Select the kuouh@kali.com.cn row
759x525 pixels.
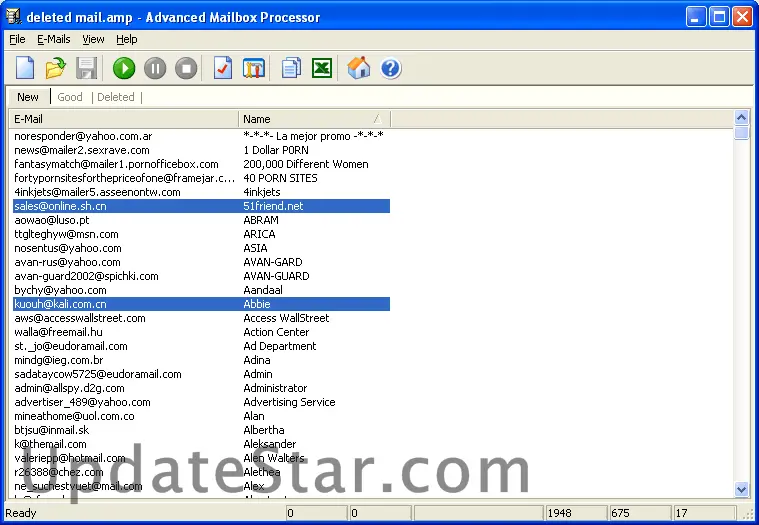201,304
